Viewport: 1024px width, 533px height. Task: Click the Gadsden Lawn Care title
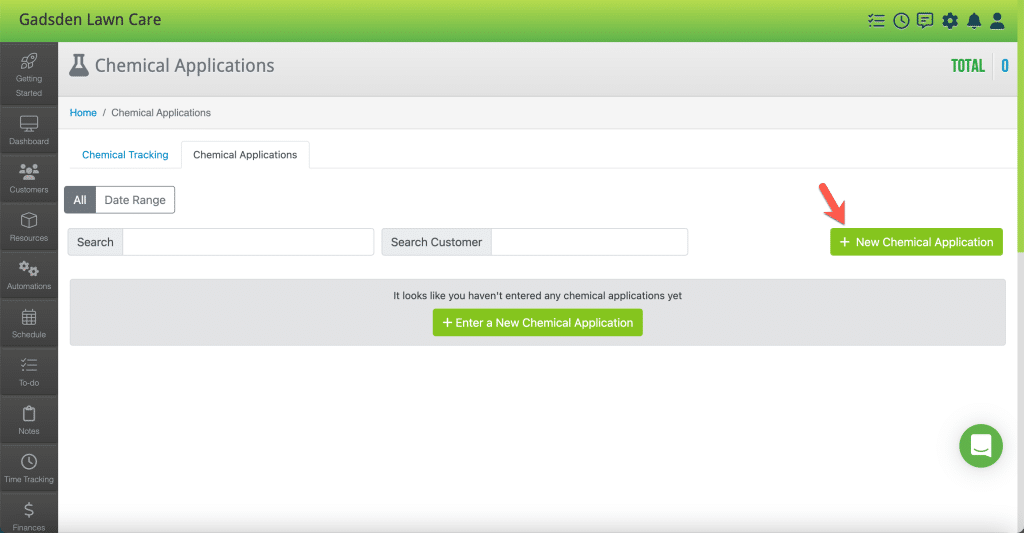90,20
